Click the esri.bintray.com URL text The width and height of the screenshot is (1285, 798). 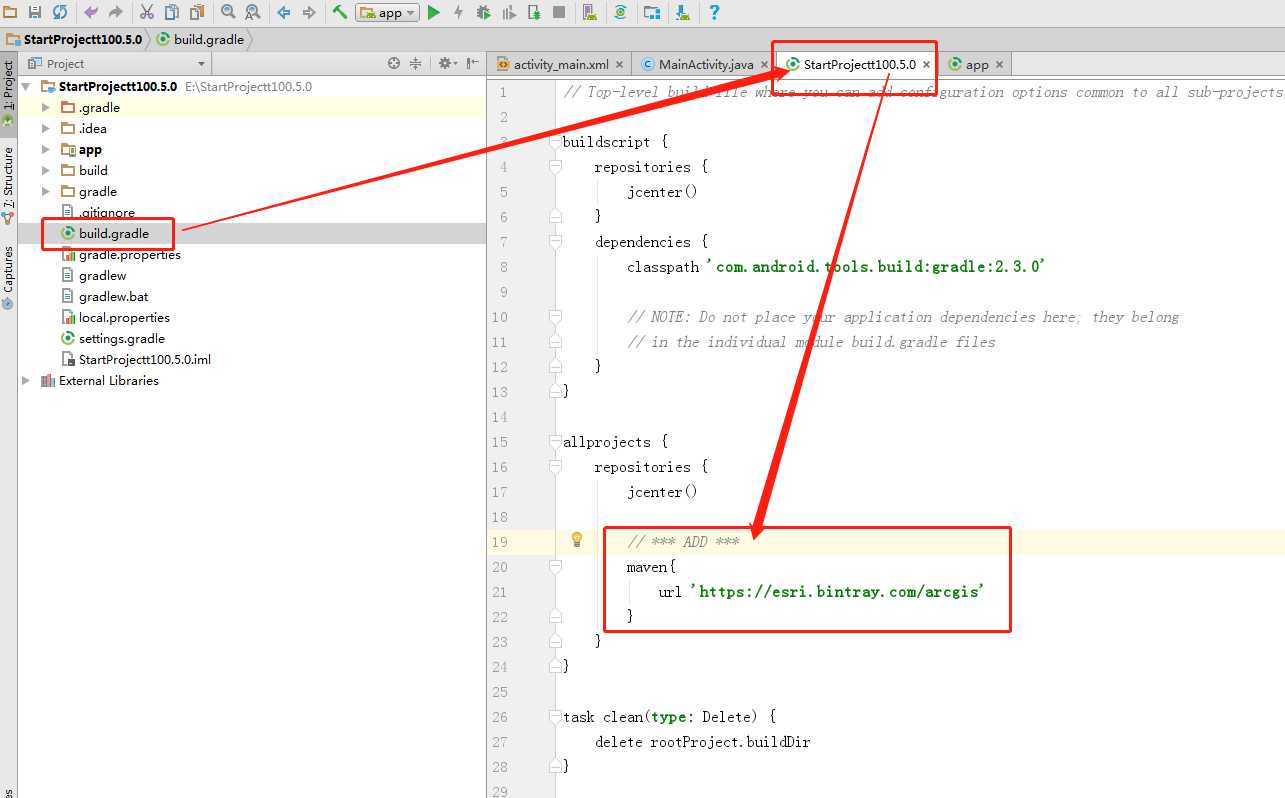838,592
